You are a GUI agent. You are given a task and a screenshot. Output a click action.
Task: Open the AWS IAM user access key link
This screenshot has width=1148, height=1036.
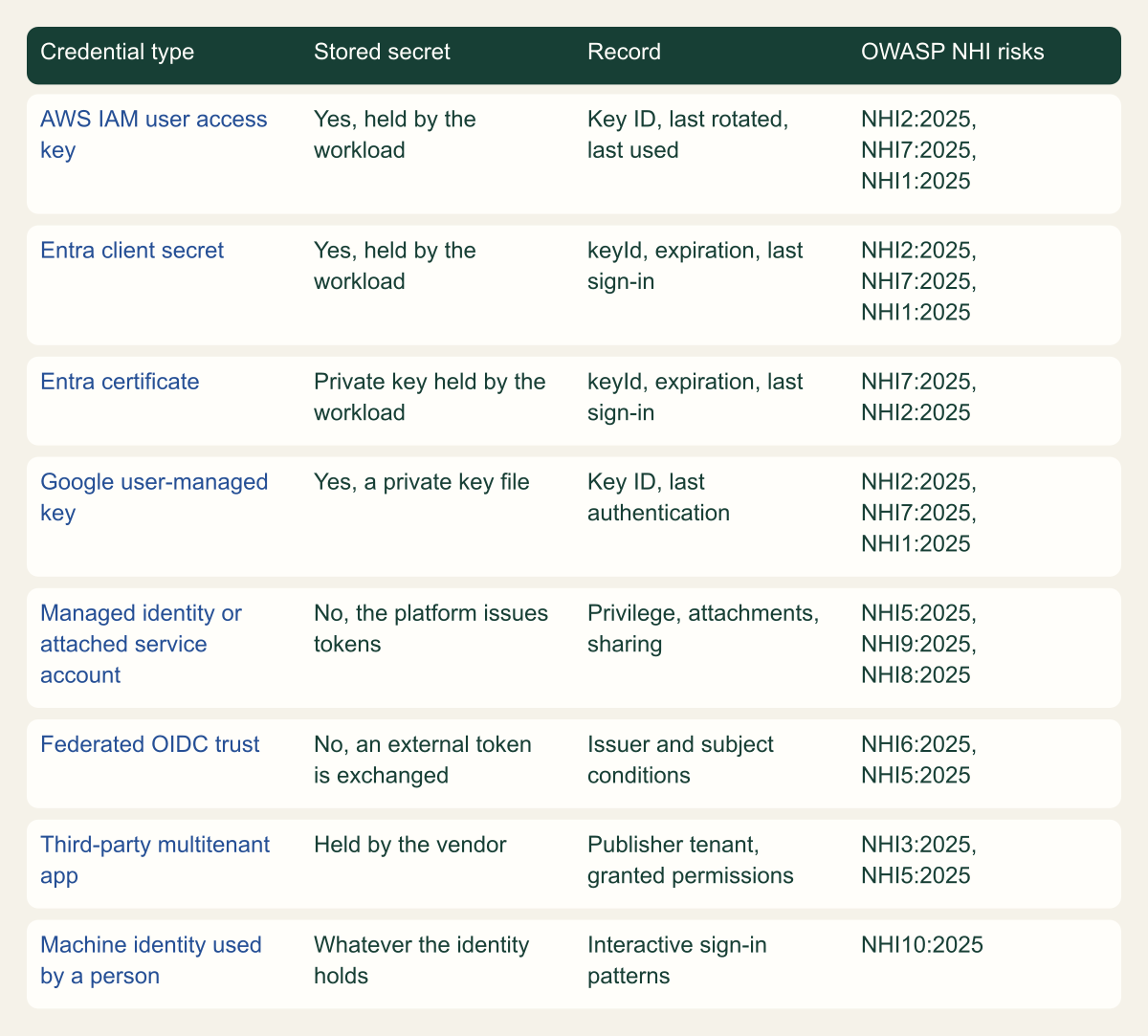154,135
